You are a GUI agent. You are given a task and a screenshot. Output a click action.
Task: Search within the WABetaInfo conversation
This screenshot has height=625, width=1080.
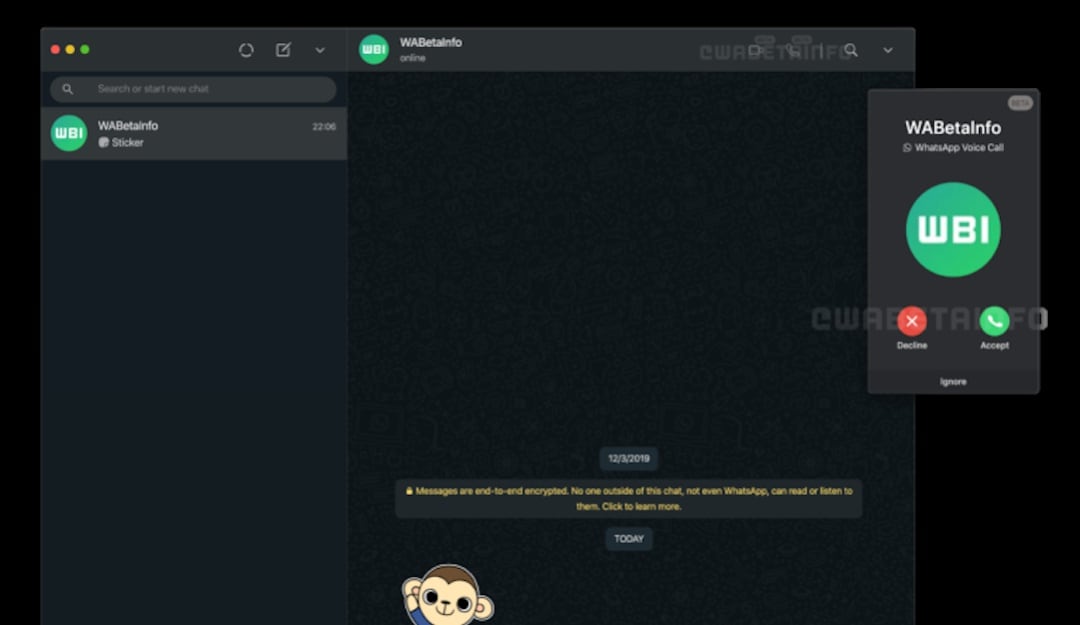851,50
